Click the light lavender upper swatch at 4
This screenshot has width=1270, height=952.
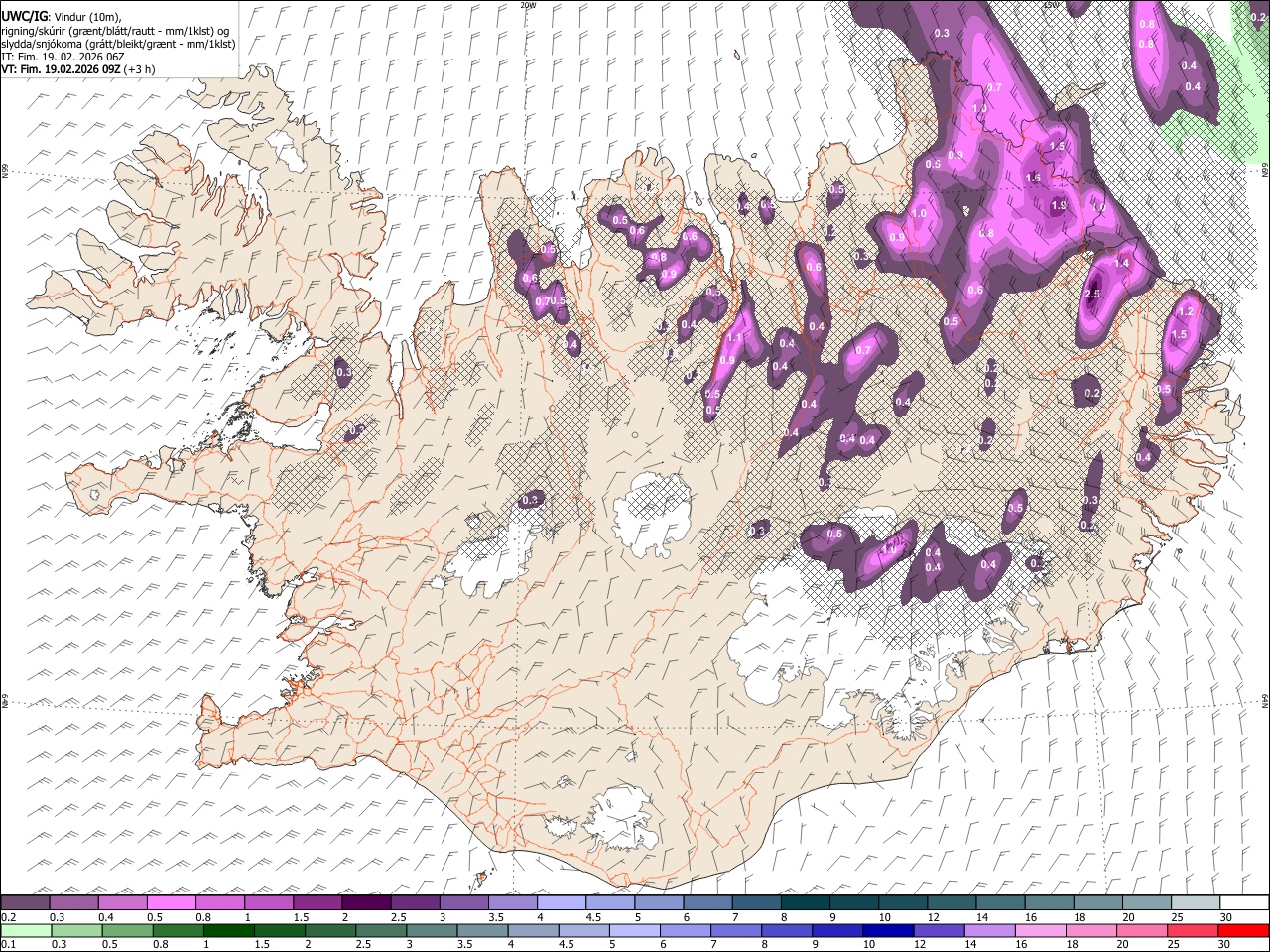tap(561, 903)
